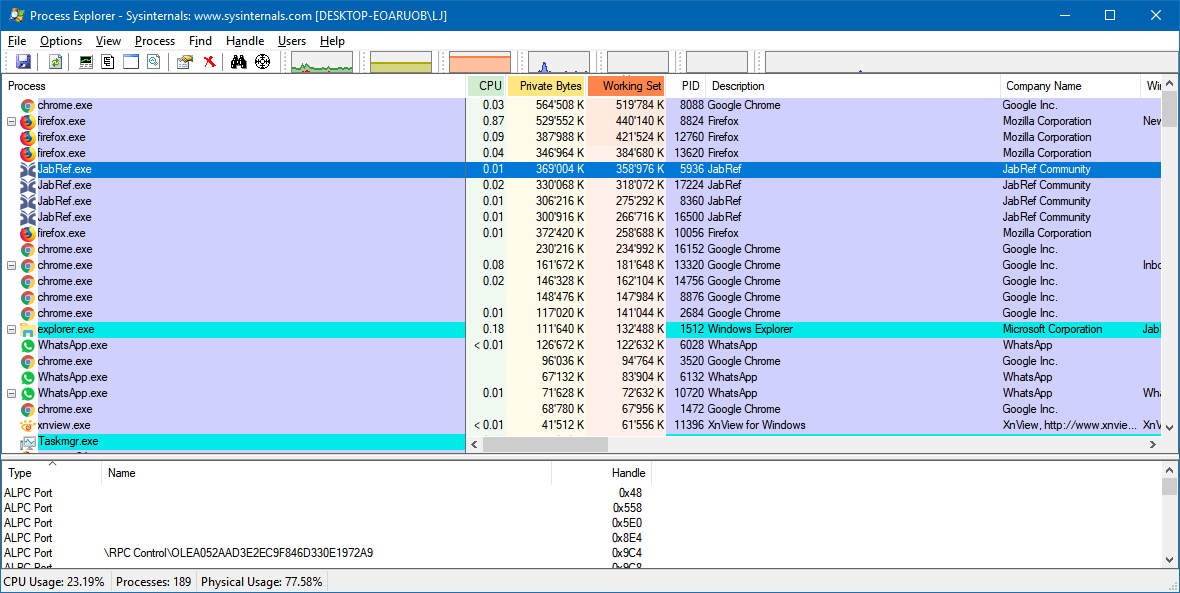Collapse the firefox.exe PID 8824 tree
Screen dimensions: 1180x593
tap(11, 121)
